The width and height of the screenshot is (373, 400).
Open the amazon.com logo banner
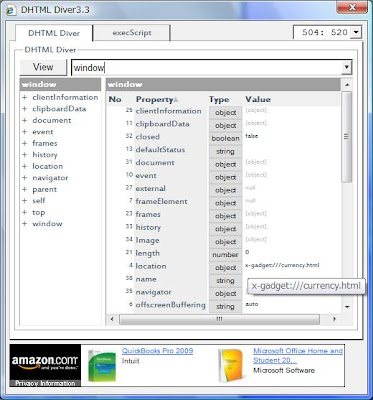(x=45, y=362)
